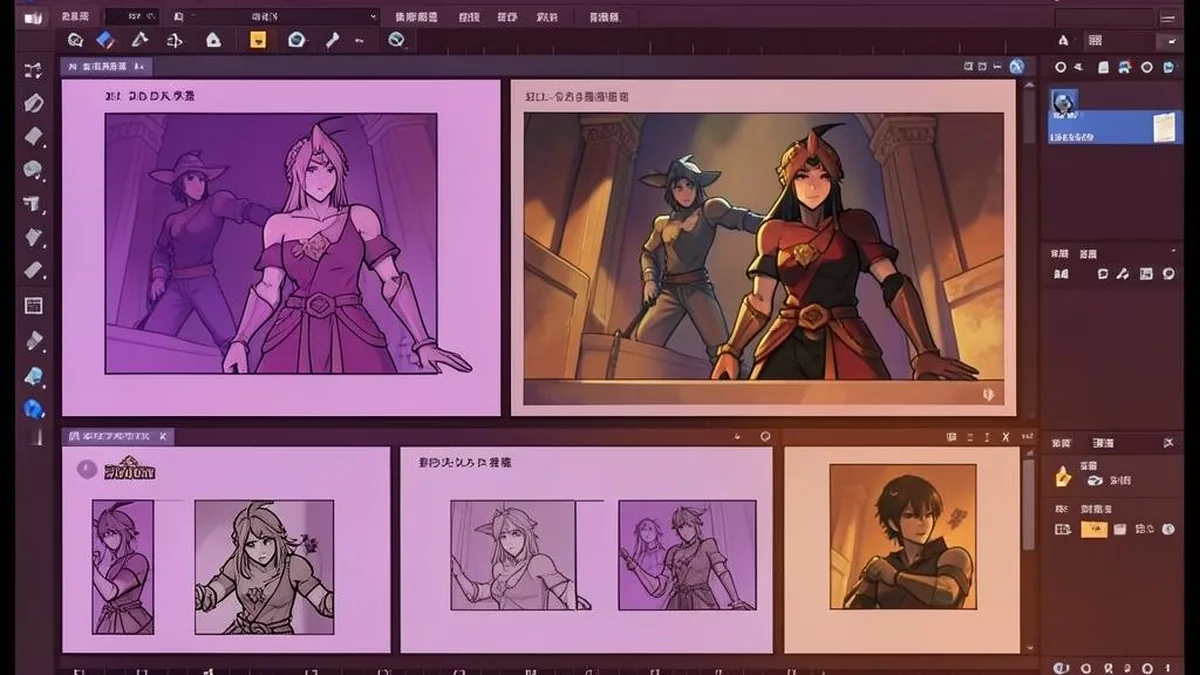Viewport: 1200px width, 675px height.
Task: Switch to the first tab of lower right panel
Action: [1061, 442]
